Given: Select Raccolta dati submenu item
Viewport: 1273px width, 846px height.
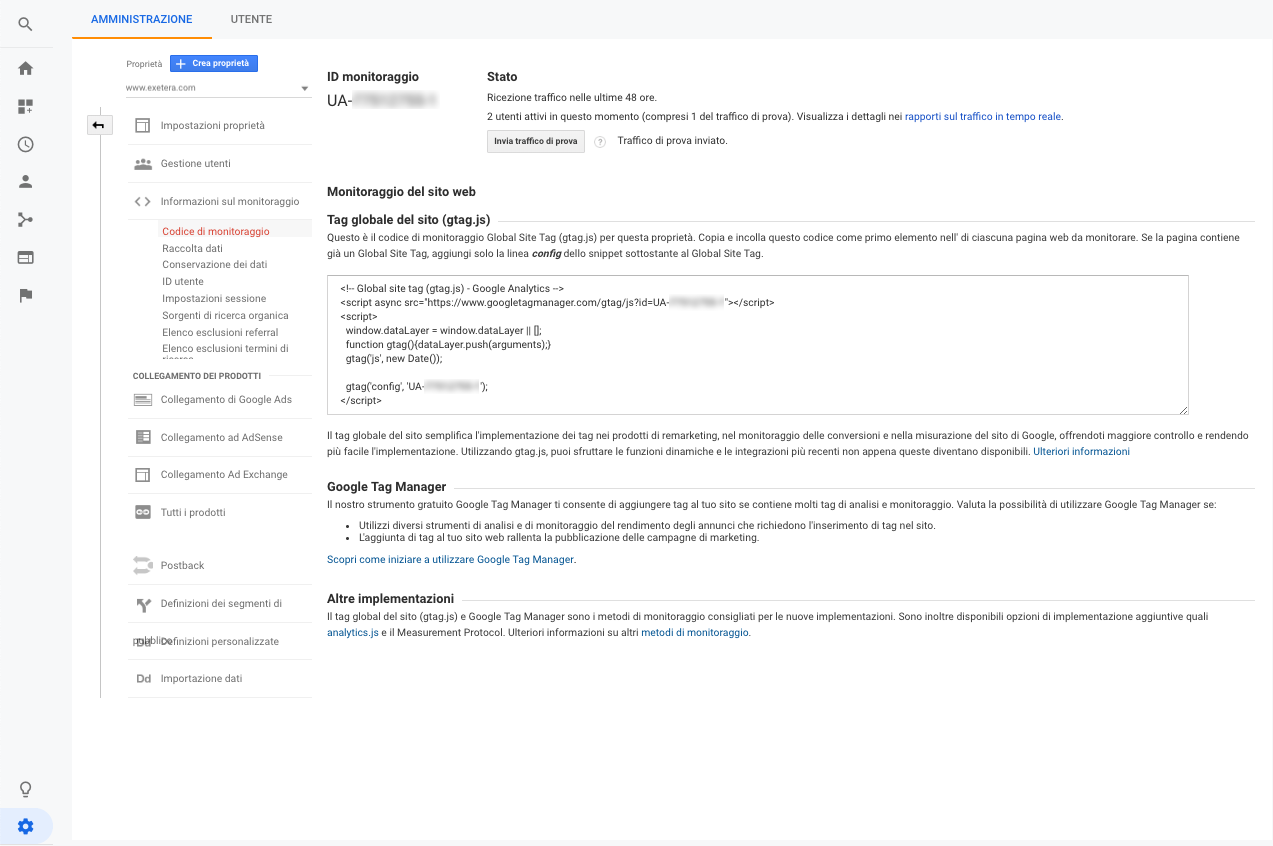Looking at the screenshot, I should point(193,248).
